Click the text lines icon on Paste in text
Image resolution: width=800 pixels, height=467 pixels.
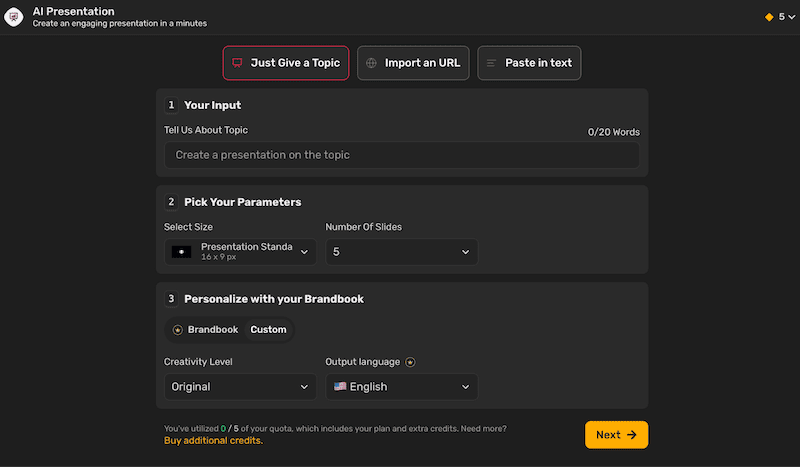click(491, 63)
